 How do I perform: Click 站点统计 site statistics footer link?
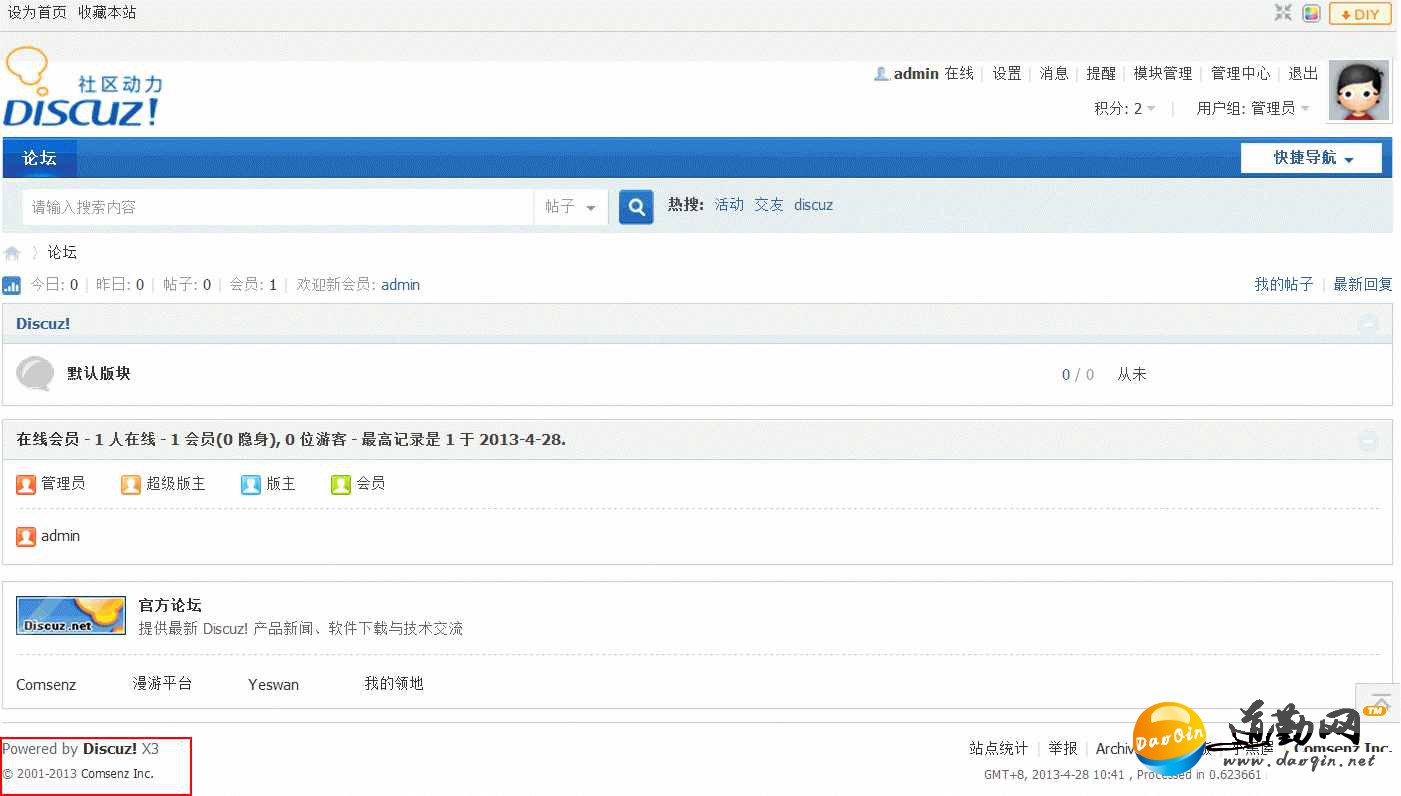[998, 749]
